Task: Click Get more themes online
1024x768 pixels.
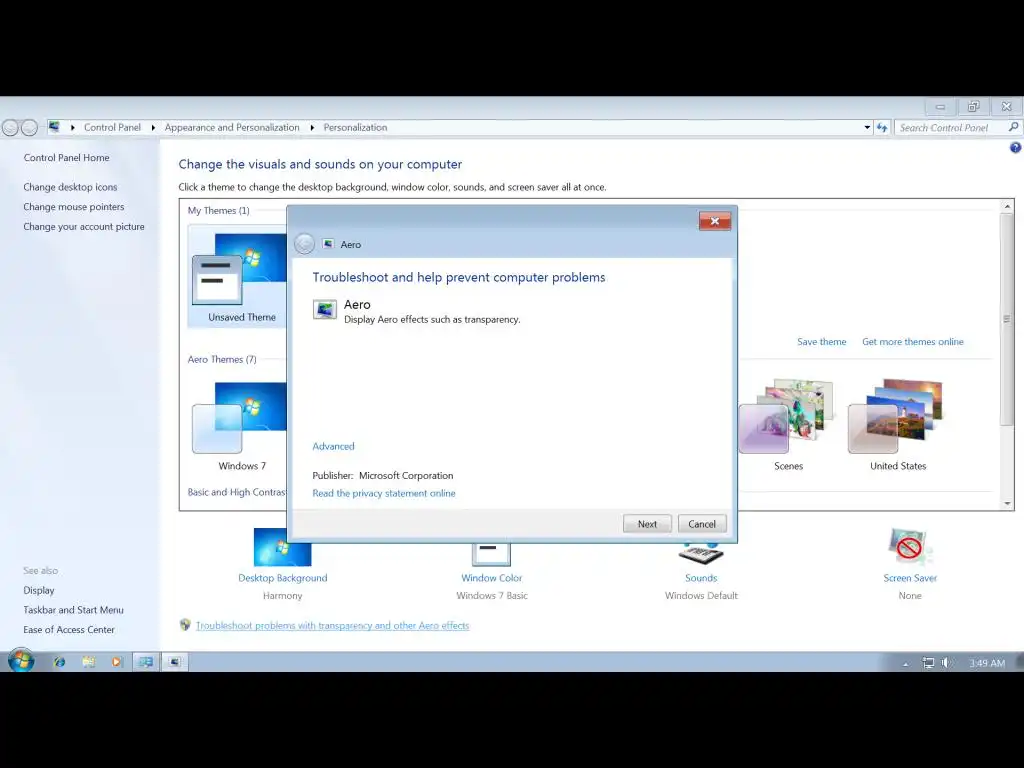Action: [x=912, y=342]
